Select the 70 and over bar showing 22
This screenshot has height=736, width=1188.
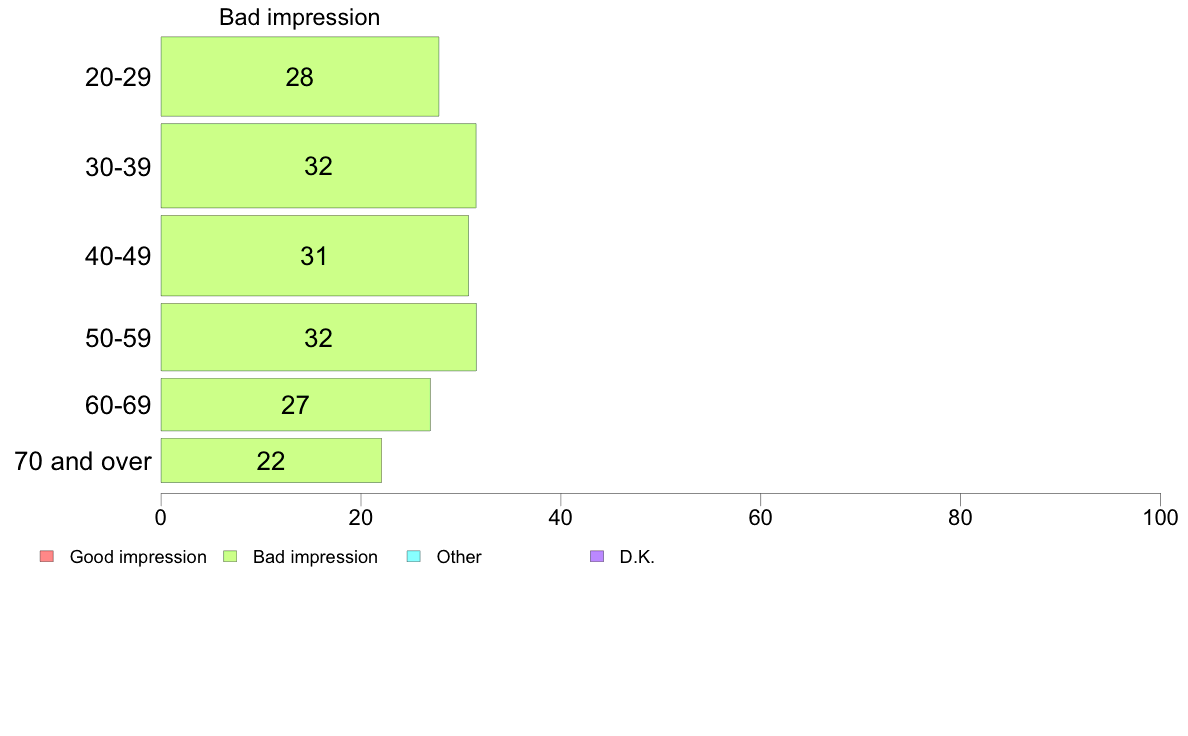[271, 460]
